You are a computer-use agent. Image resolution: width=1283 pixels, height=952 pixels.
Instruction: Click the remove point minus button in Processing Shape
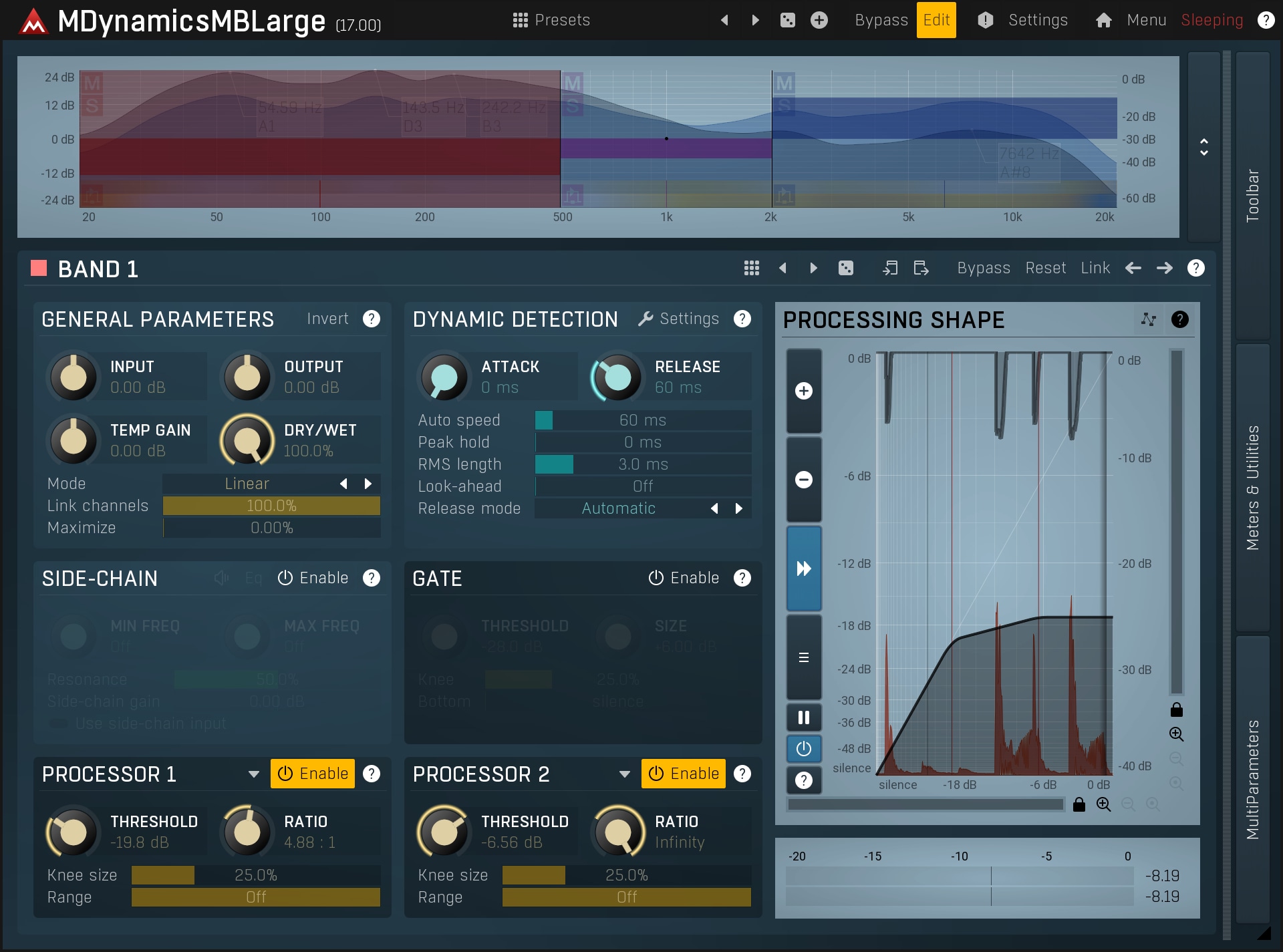804,480
